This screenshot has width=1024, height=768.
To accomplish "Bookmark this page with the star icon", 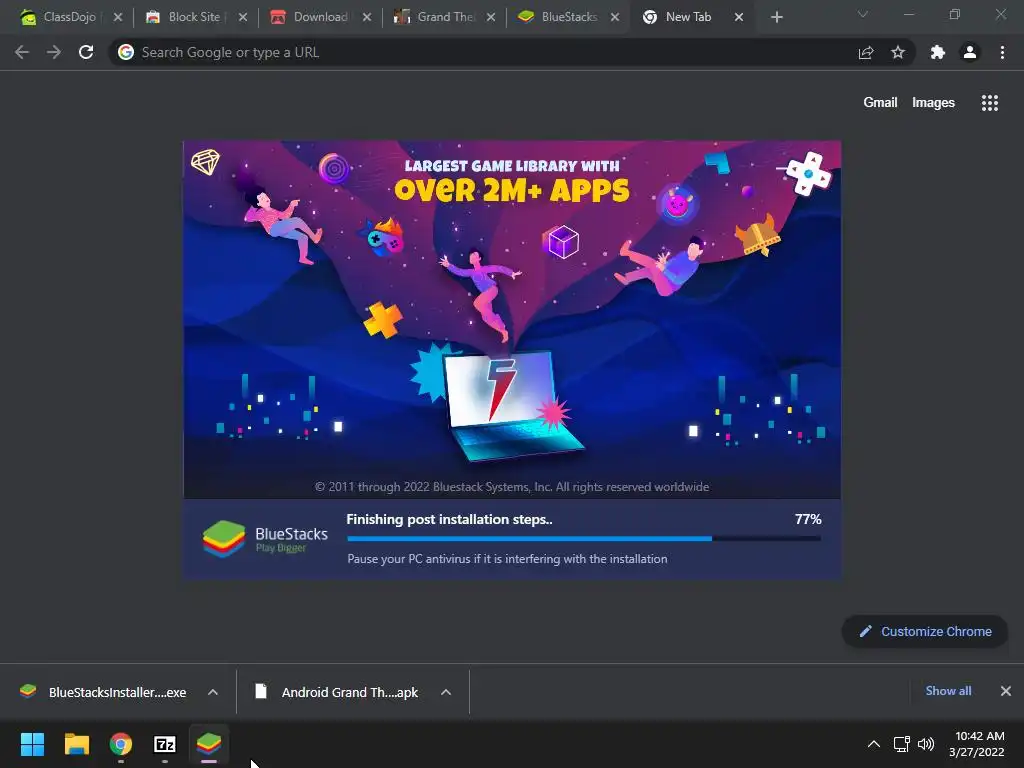I will pyautogui.click(x=898, y=52).
